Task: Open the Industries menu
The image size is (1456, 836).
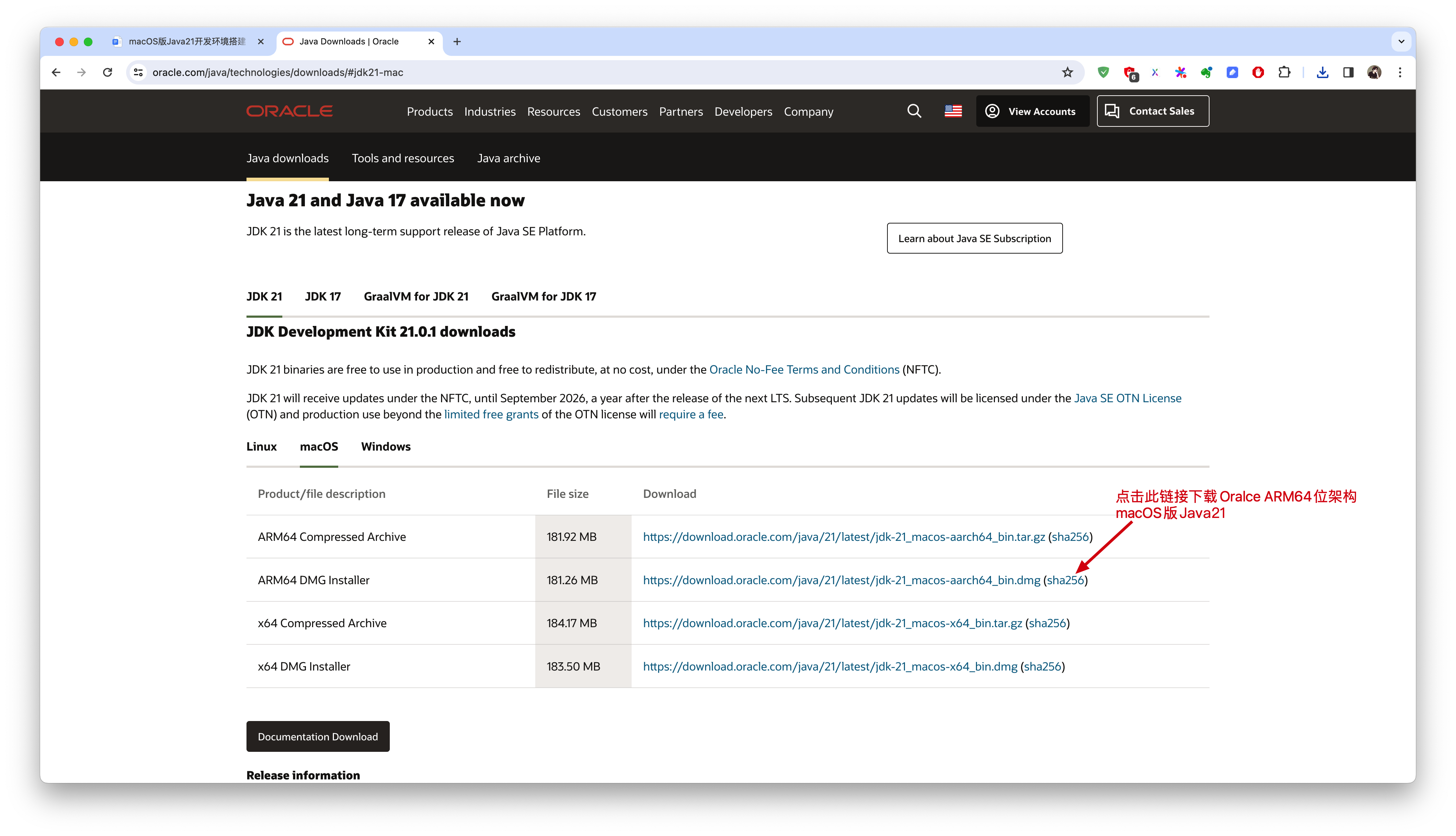Action: coord(490,111)
